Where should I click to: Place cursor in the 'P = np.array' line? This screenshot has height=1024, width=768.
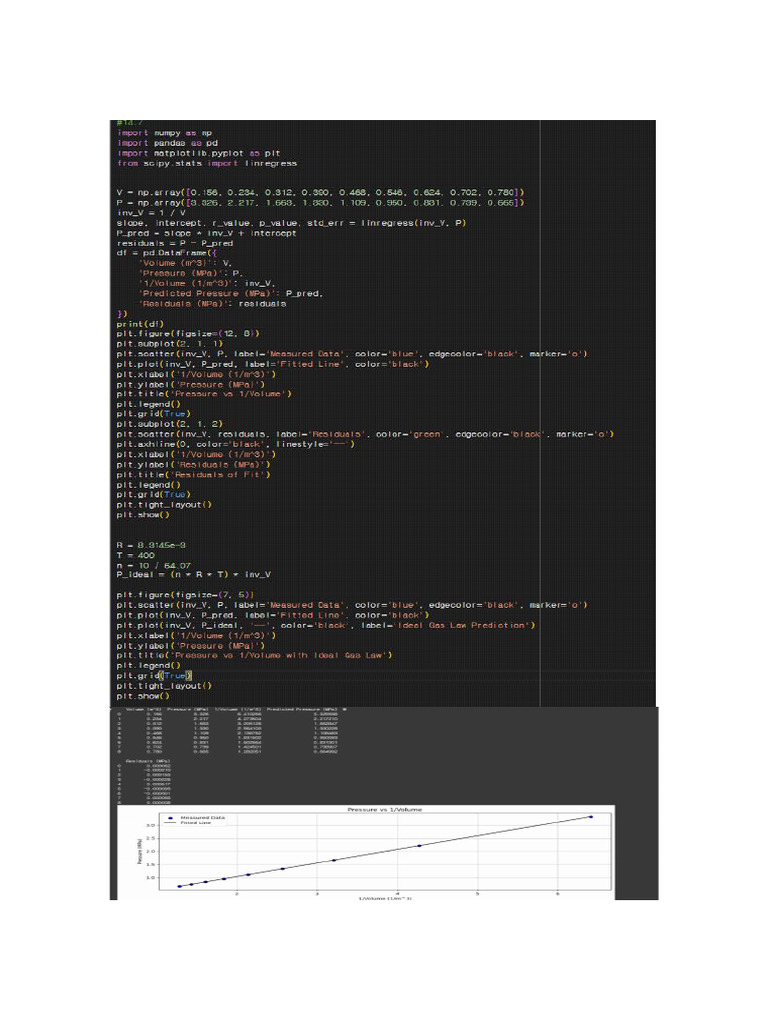coord(321,202)
